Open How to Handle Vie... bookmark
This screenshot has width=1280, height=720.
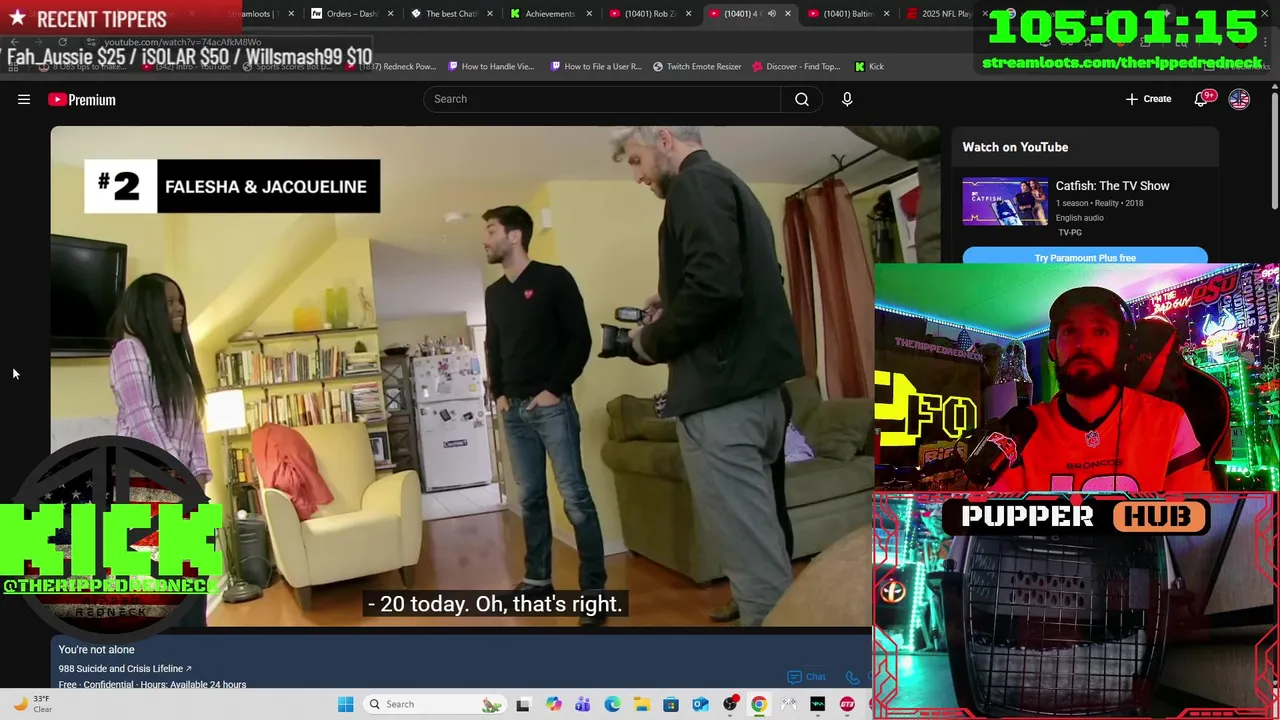pyautogui.click(x=491, y=66)
